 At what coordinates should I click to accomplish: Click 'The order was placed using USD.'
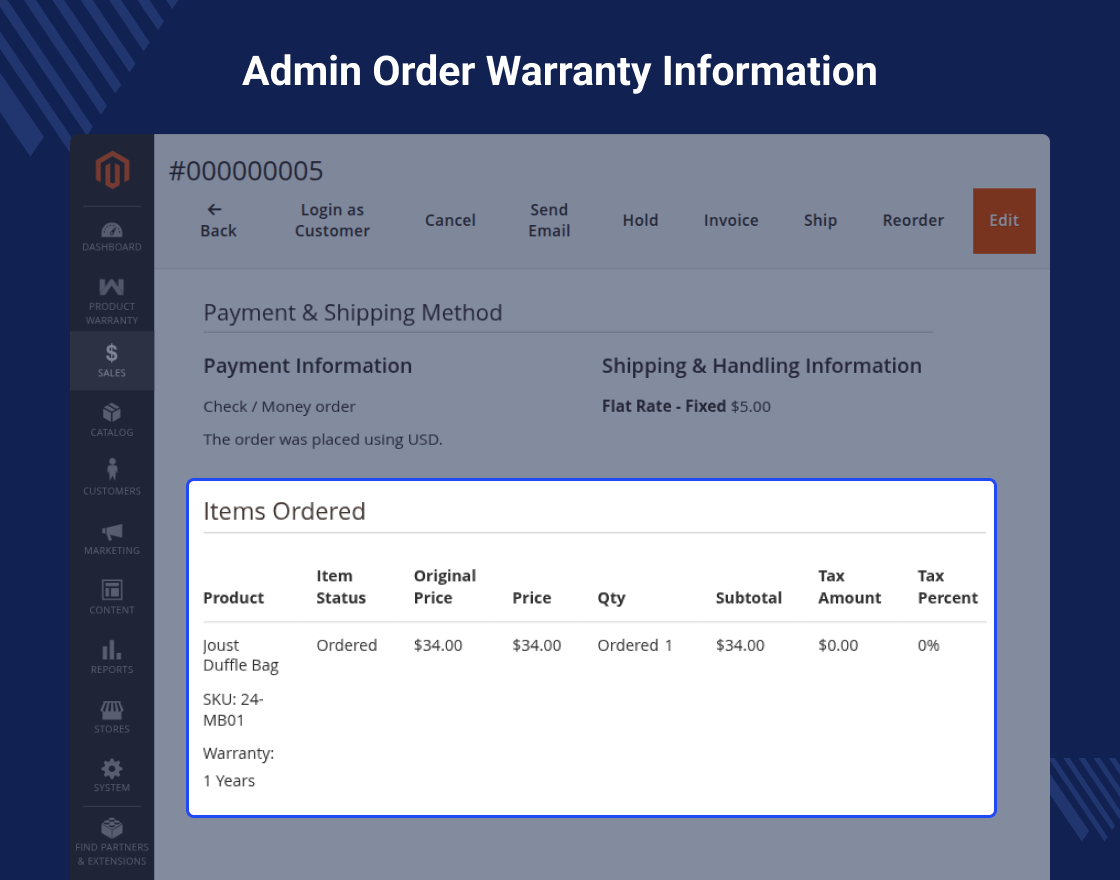322,439
